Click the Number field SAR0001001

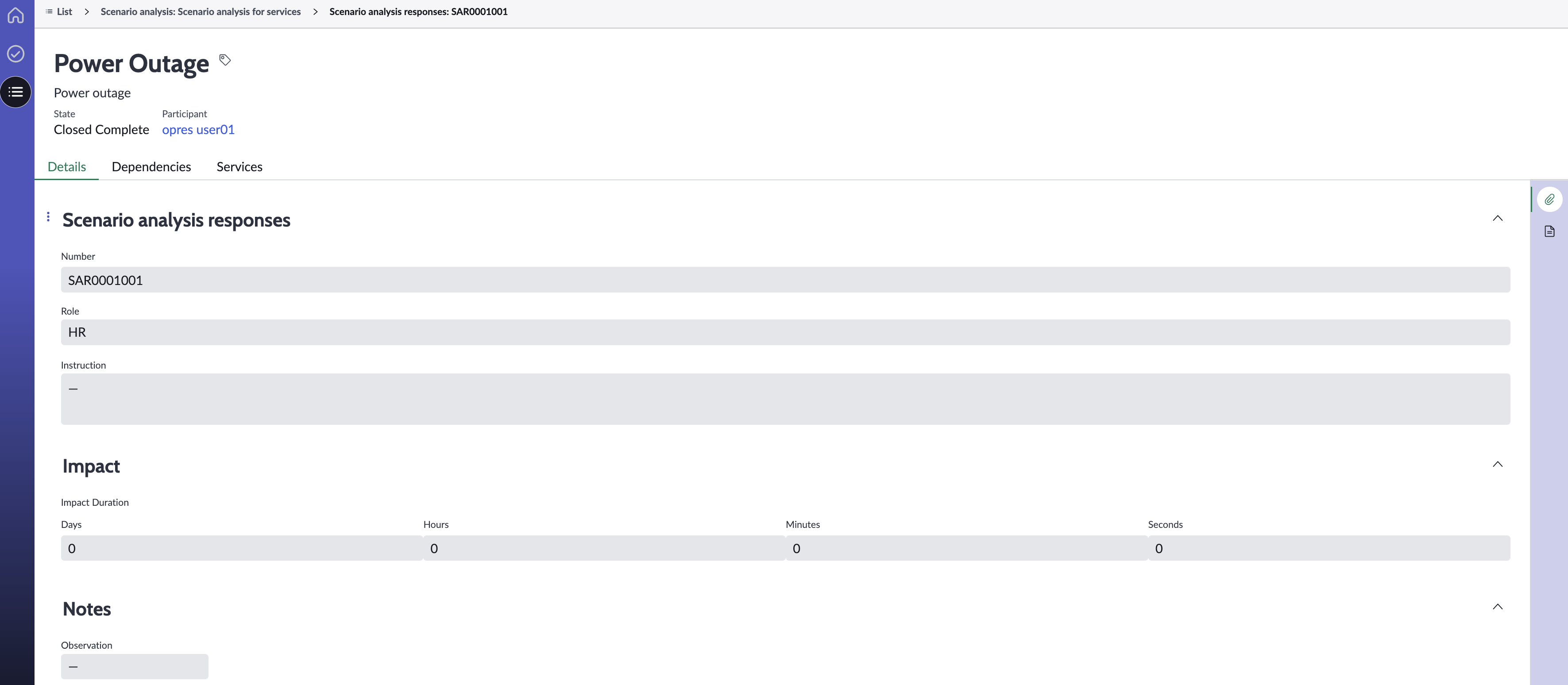click(785, 280)
